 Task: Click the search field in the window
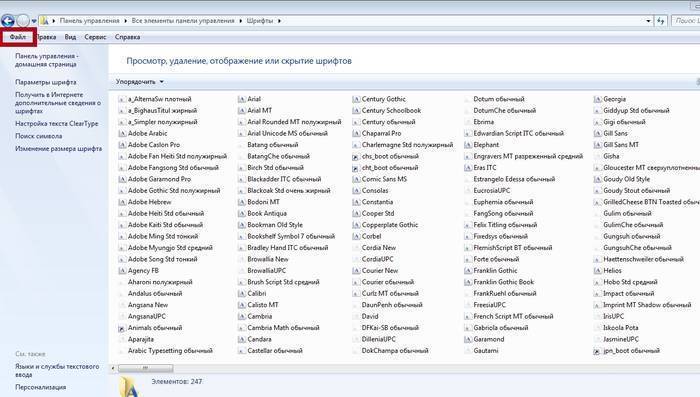[686, 21]
